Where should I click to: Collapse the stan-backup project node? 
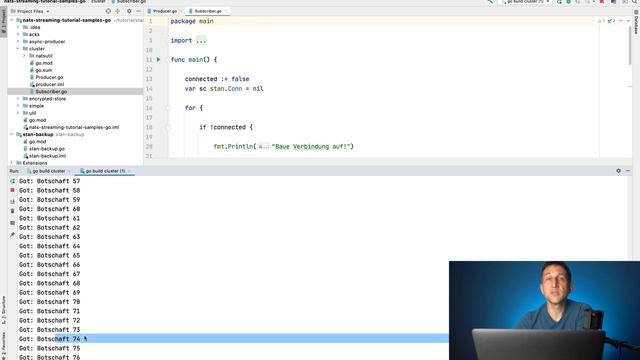[11, 134]
